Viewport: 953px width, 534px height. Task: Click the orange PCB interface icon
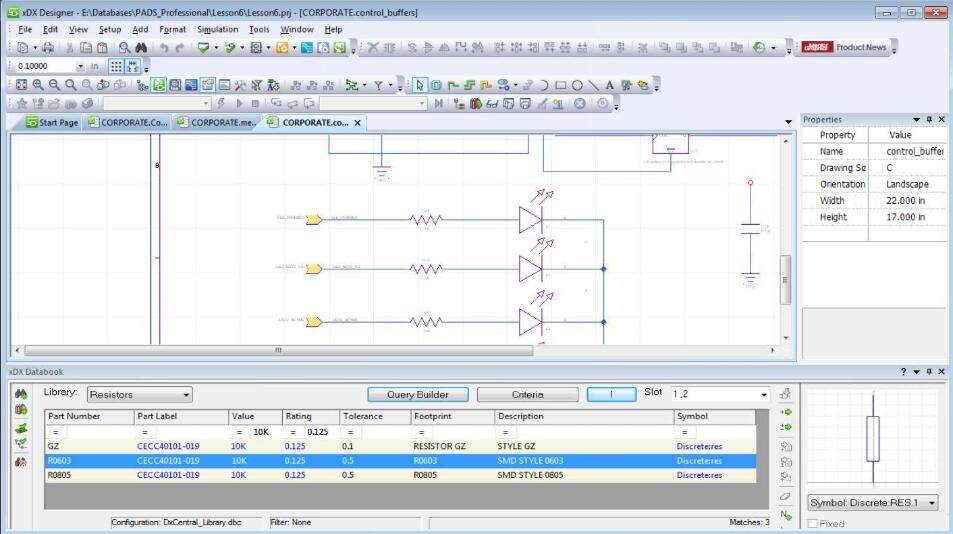pos(282,47)
